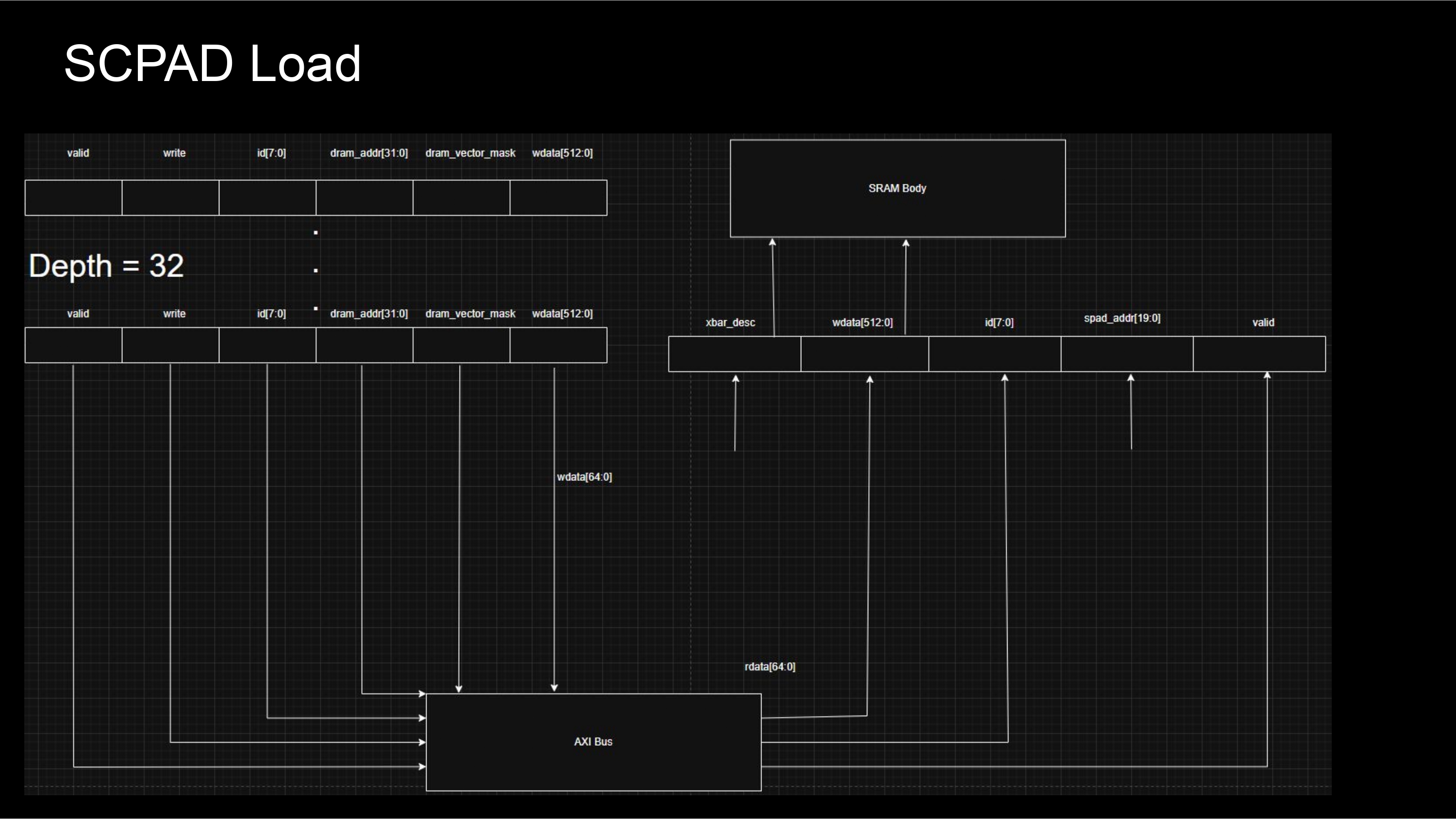Select the rightmost valid register cell
This screenshot has height=819, width=1456.
click(1259, 354)
